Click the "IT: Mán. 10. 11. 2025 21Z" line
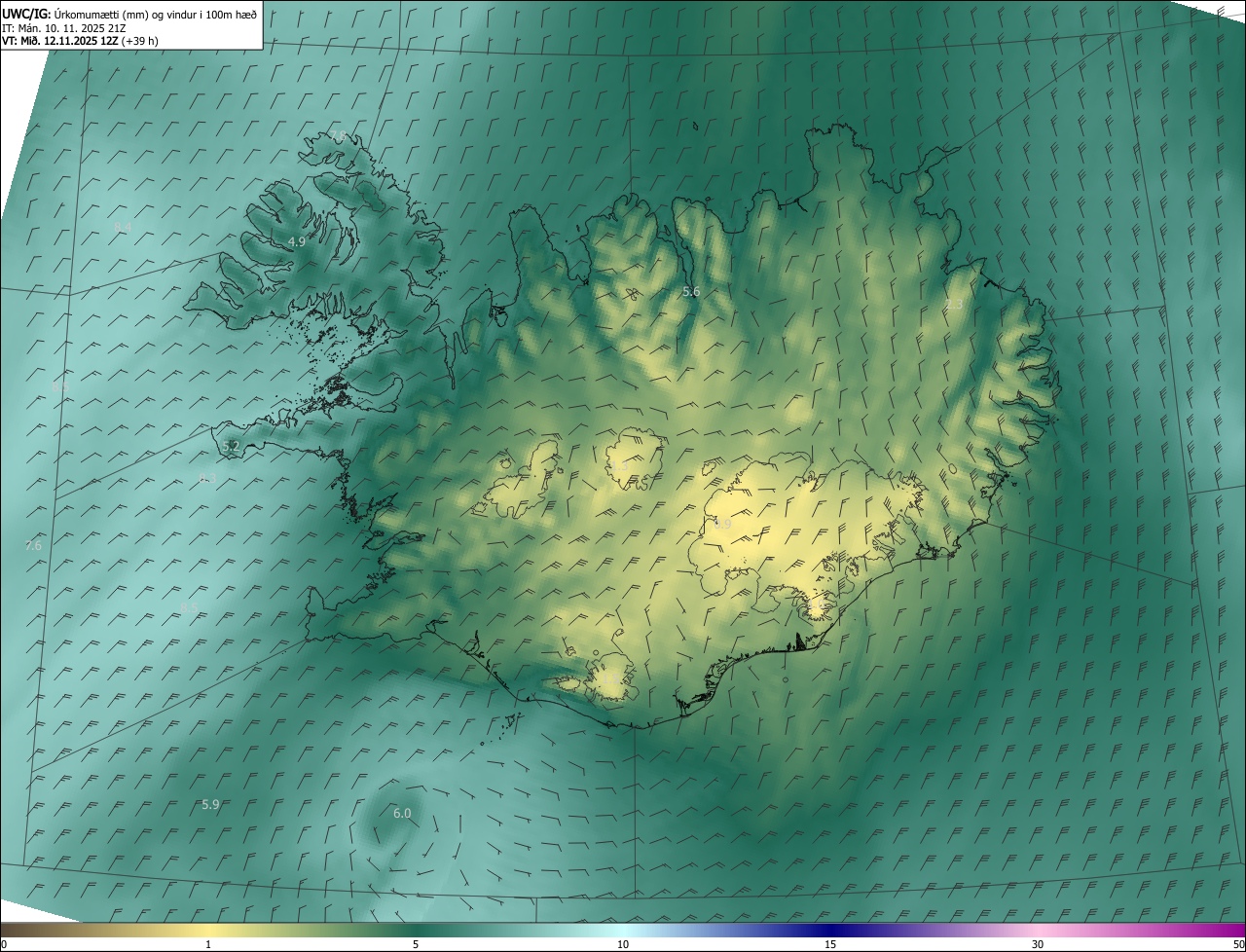1246x952 pixels. pos(65,28)
